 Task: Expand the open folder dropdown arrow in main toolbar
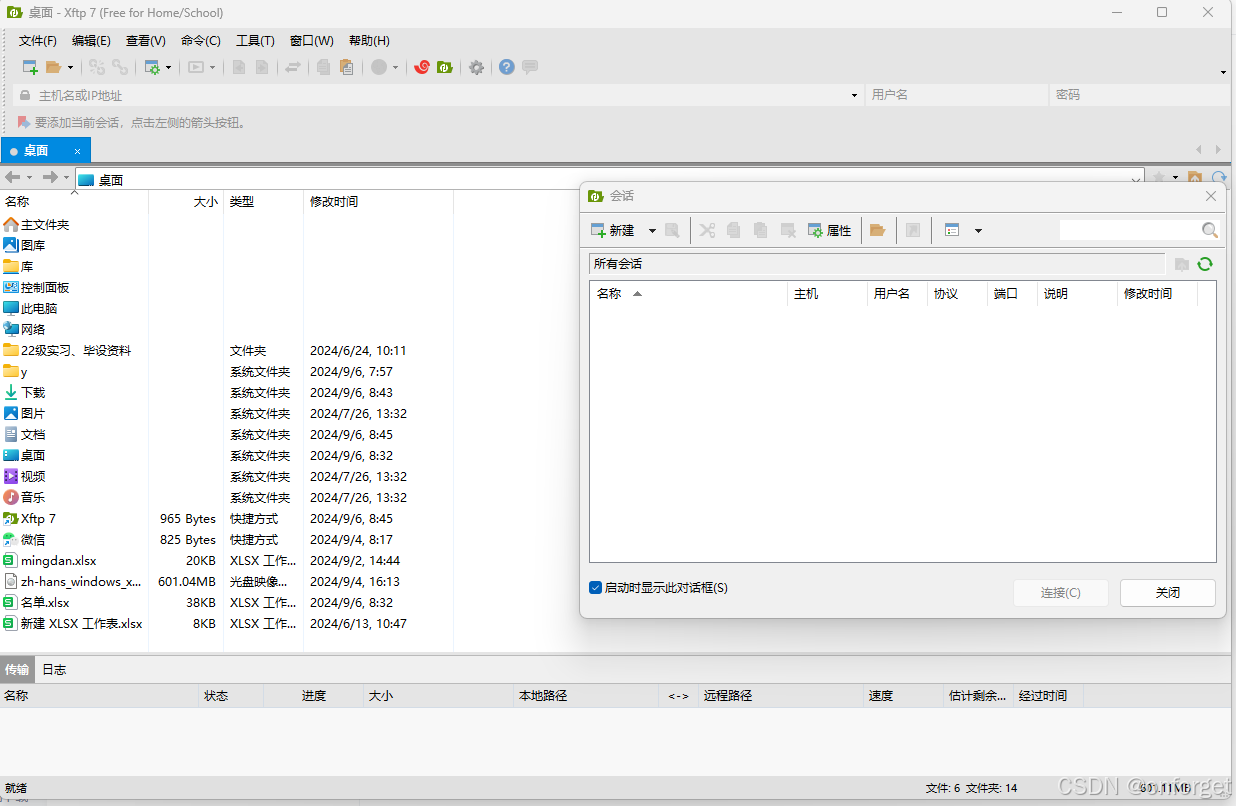[x=70, y=67]
